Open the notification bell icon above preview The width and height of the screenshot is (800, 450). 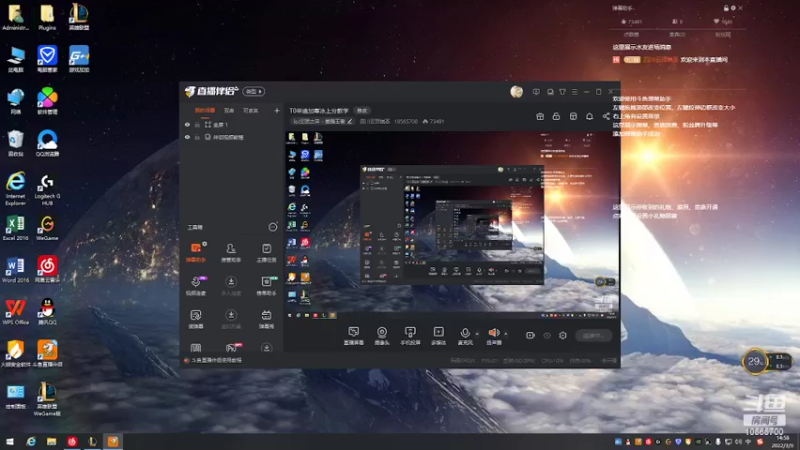pos(589,117)
